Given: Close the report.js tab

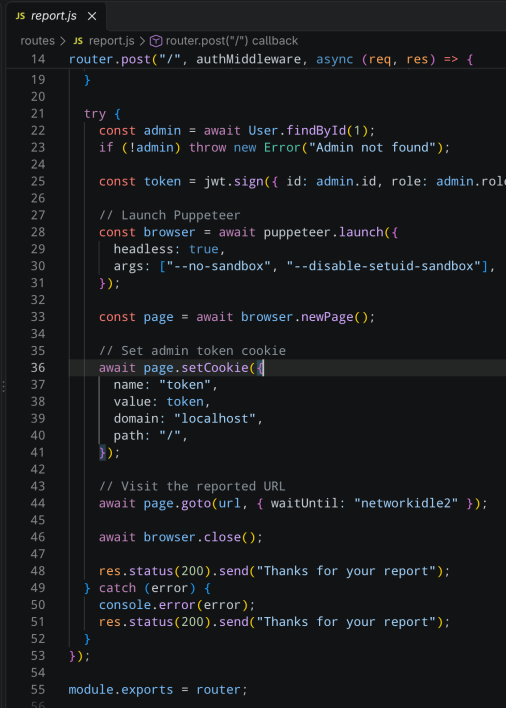Looking at the screenshot, I should 92,16.
